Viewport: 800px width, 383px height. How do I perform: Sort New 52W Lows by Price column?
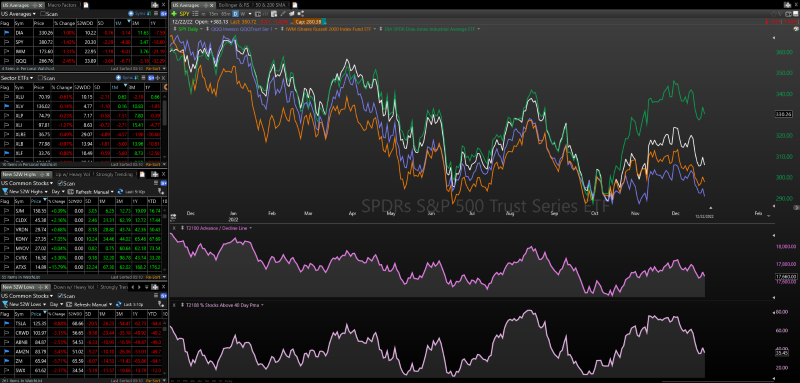pos(39,314)
